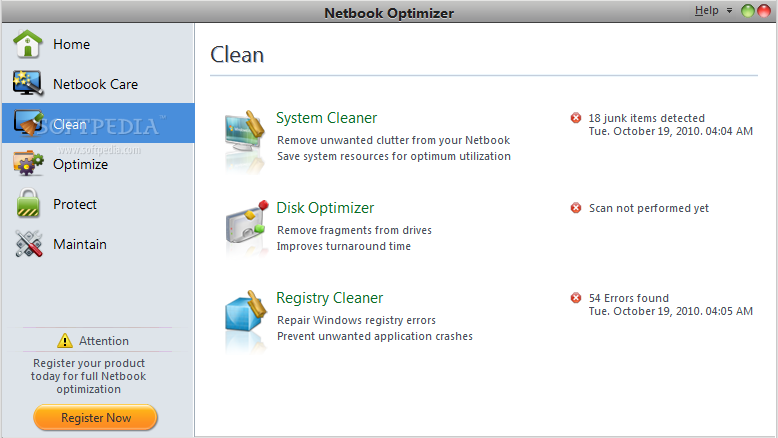
Task: Click 'Improves turnaround time' text
Action: pos(344,246)
